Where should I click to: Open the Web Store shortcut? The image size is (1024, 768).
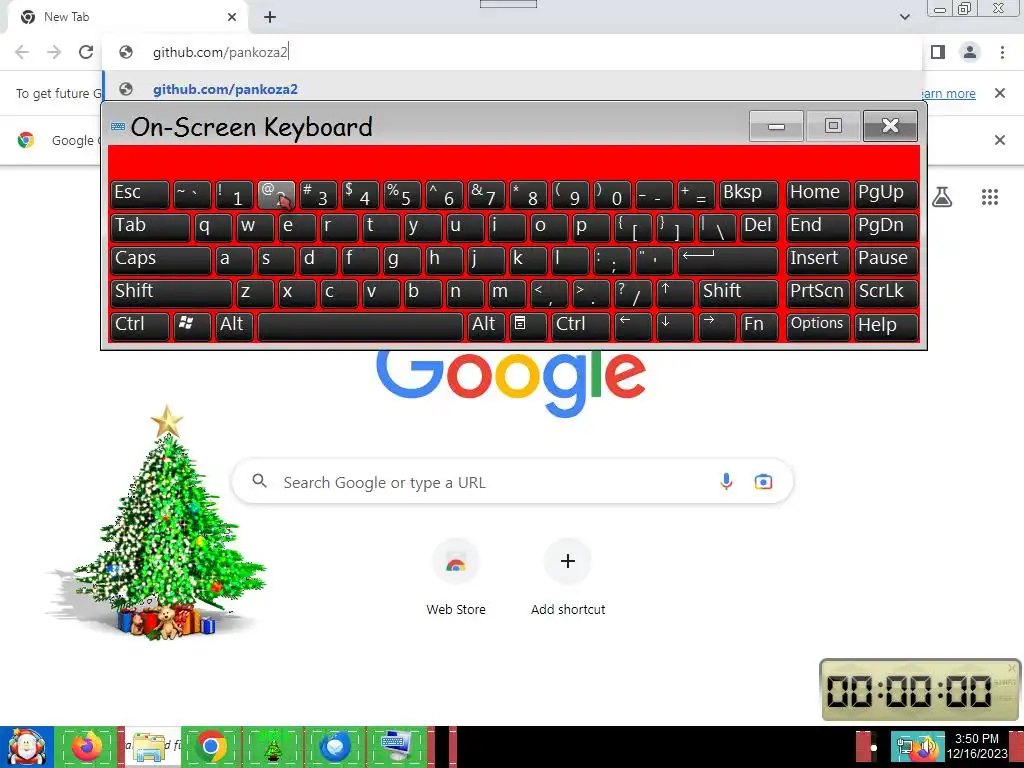(x=456, y=577)
